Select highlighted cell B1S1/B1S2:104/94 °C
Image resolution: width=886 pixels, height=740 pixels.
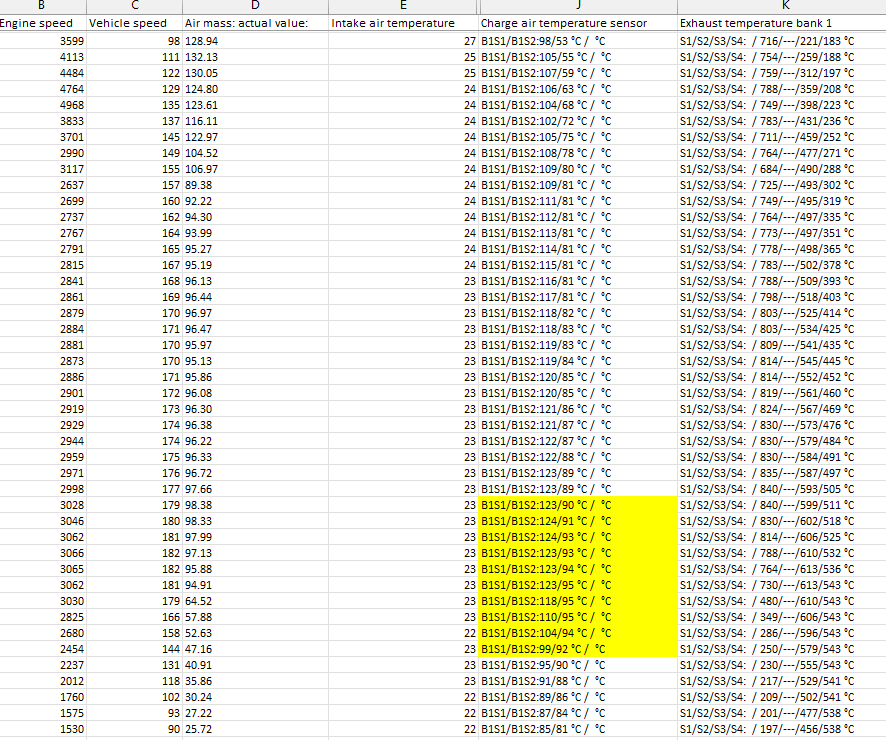tap(578, 633)
